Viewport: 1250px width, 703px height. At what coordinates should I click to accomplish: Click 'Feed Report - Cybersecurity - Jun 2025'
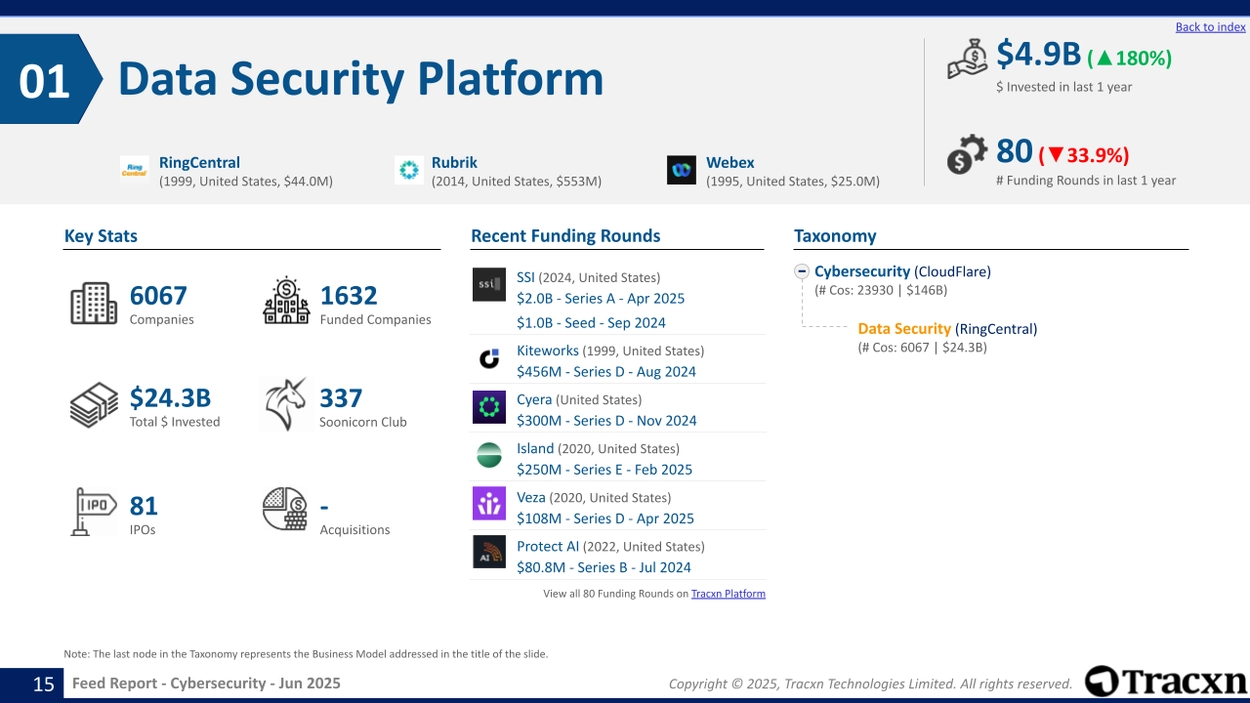tap(206, 683)
